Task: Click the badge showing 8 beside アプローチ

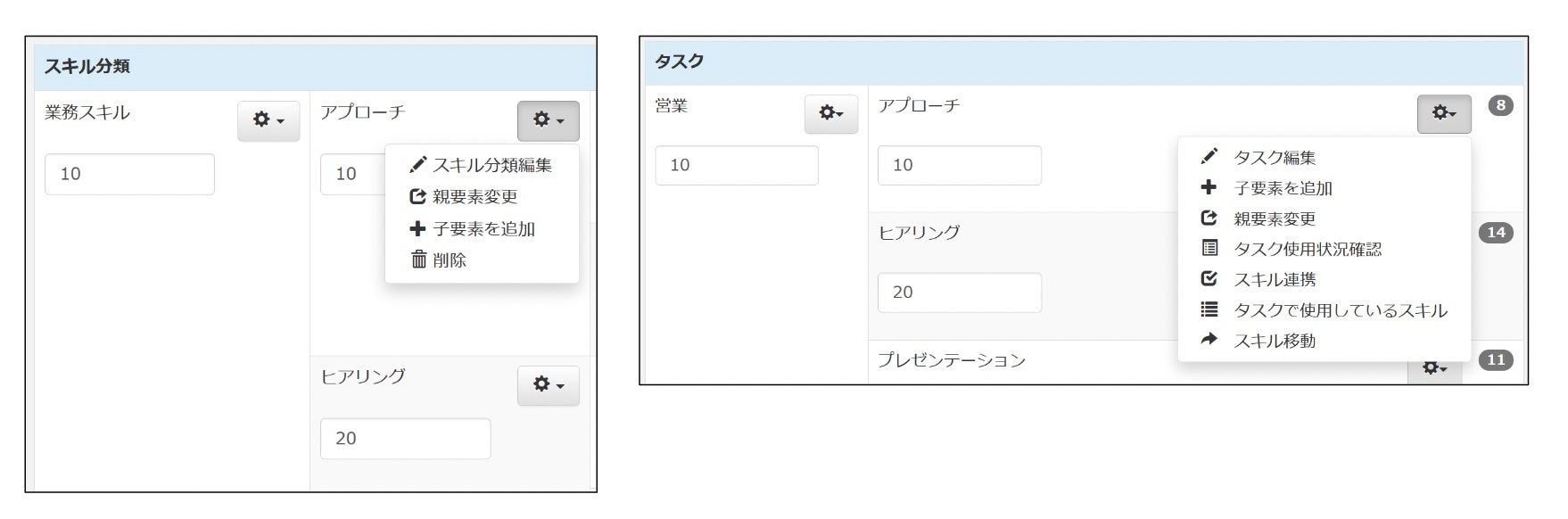Action: (x=1500, y=106)
